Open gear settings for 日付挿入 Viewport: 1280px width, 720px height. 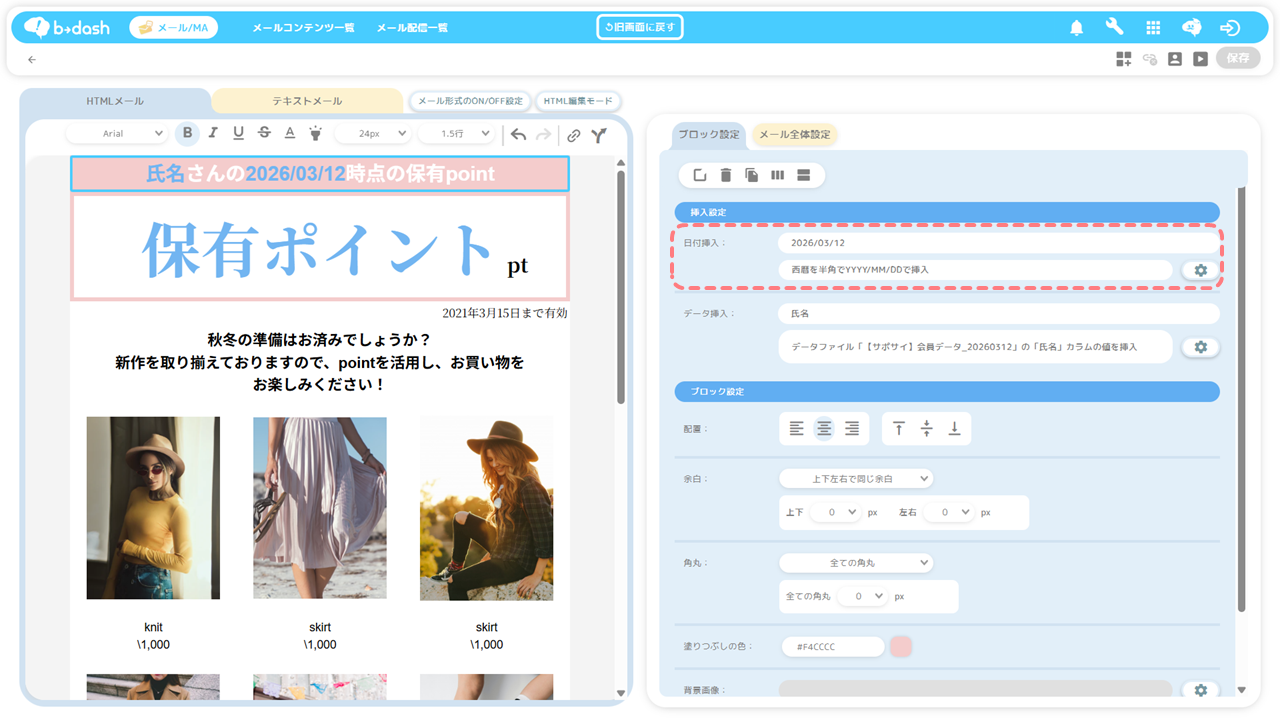click(x=1200, y=270)
